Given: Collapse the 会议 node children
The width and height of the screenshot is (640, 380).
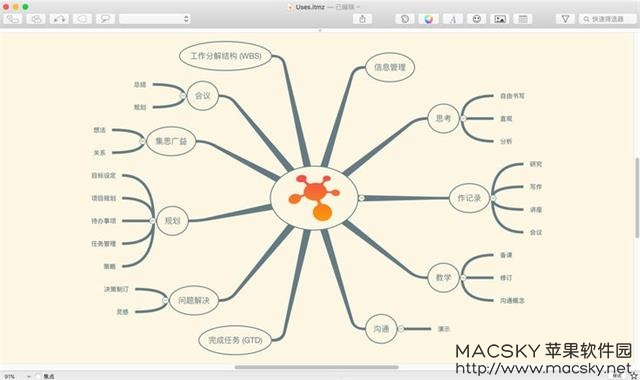Looking at the screenshot, I should [183, 96].
